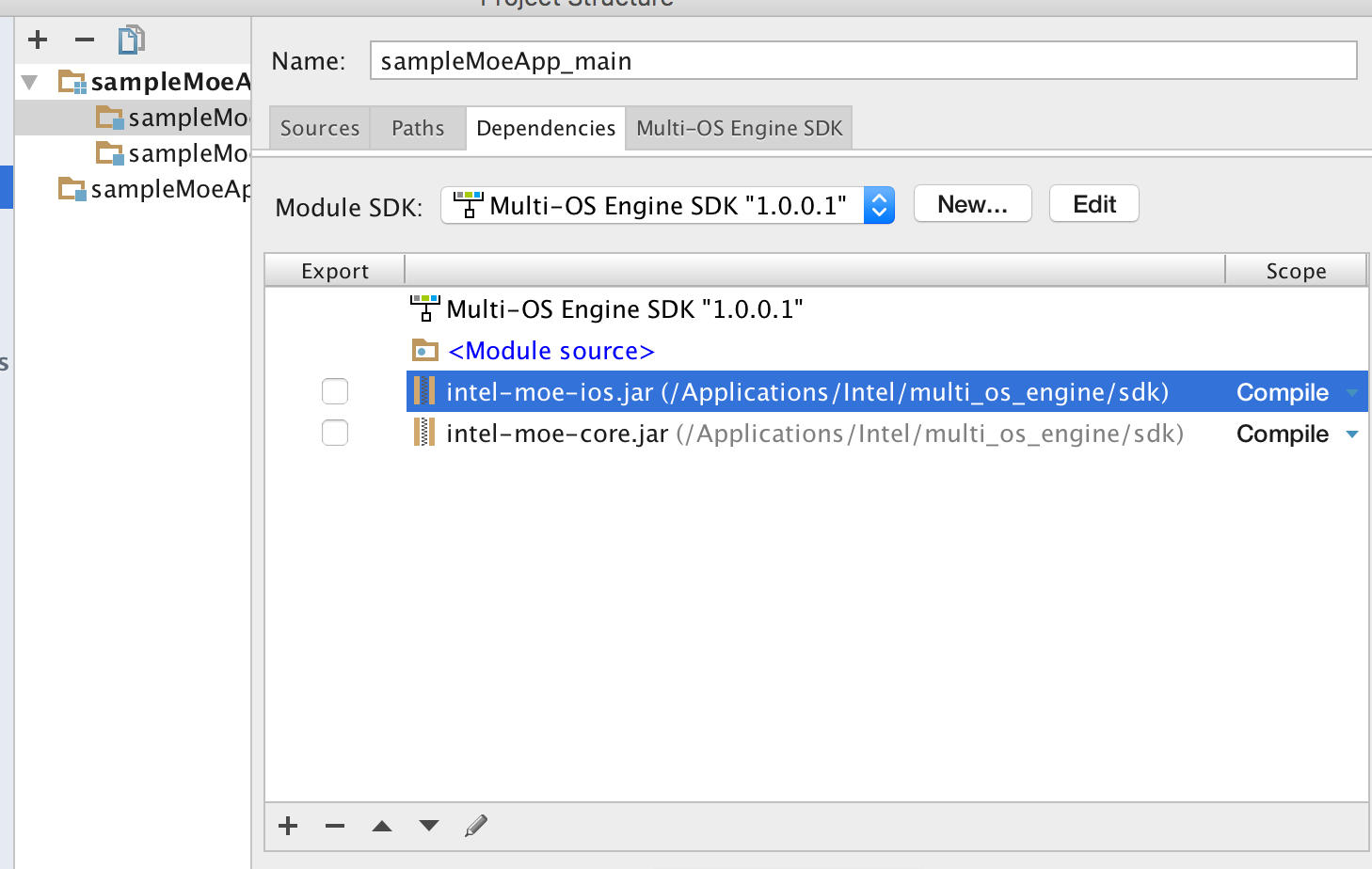This screenshot has width=1372, height=869.
Task: Add a dependency with bottom plus icon
Action: pos(288,826)
